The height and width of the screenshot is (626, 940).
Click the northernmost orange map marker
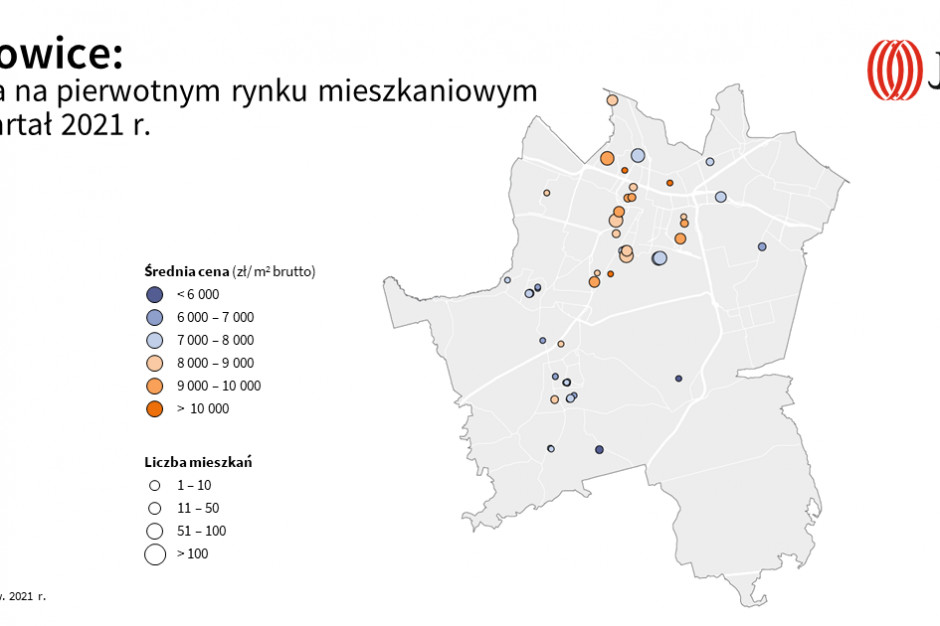612,100
